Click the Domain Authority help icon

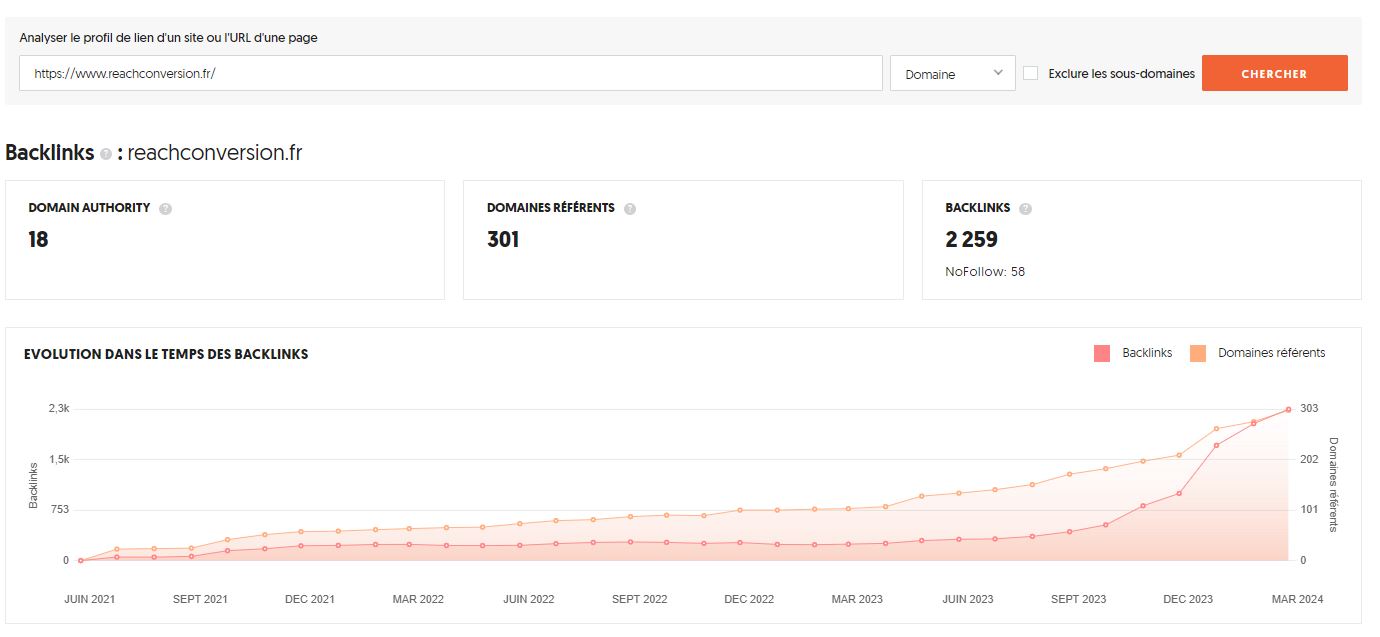click(x=166, y=209)
